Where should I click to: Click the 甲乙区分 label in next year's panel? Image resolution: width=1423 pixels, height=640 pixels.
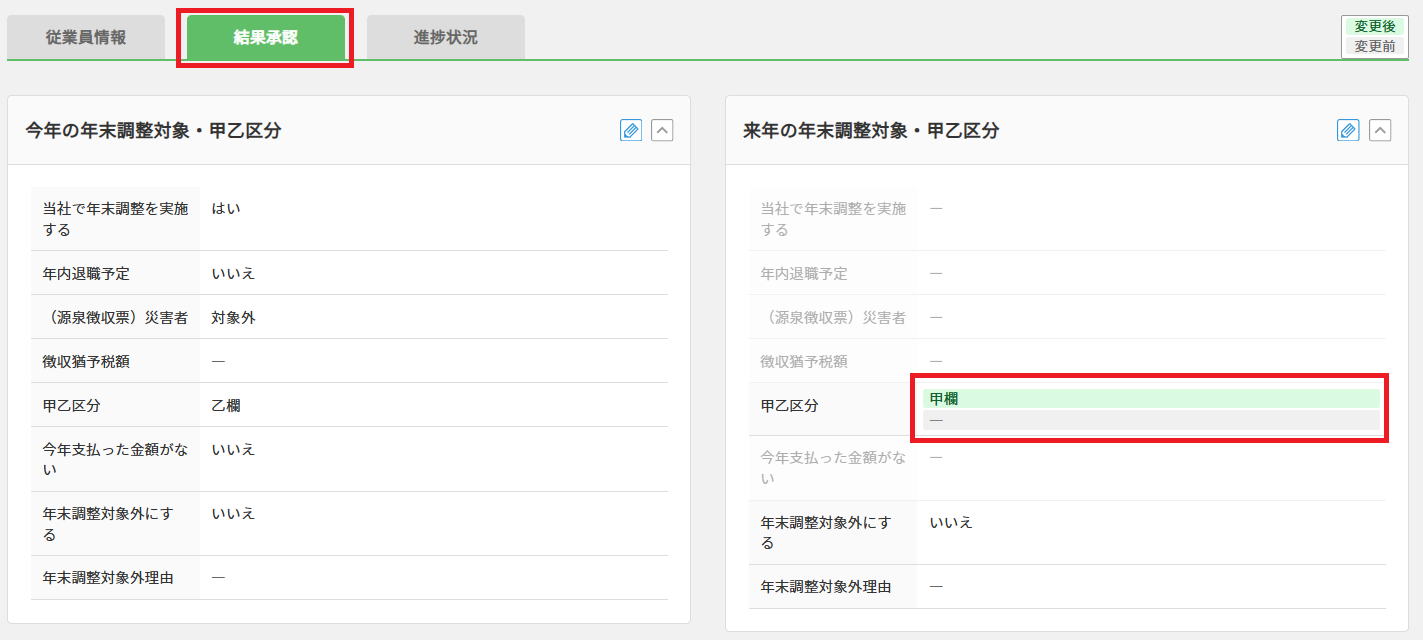click(789, 405)
